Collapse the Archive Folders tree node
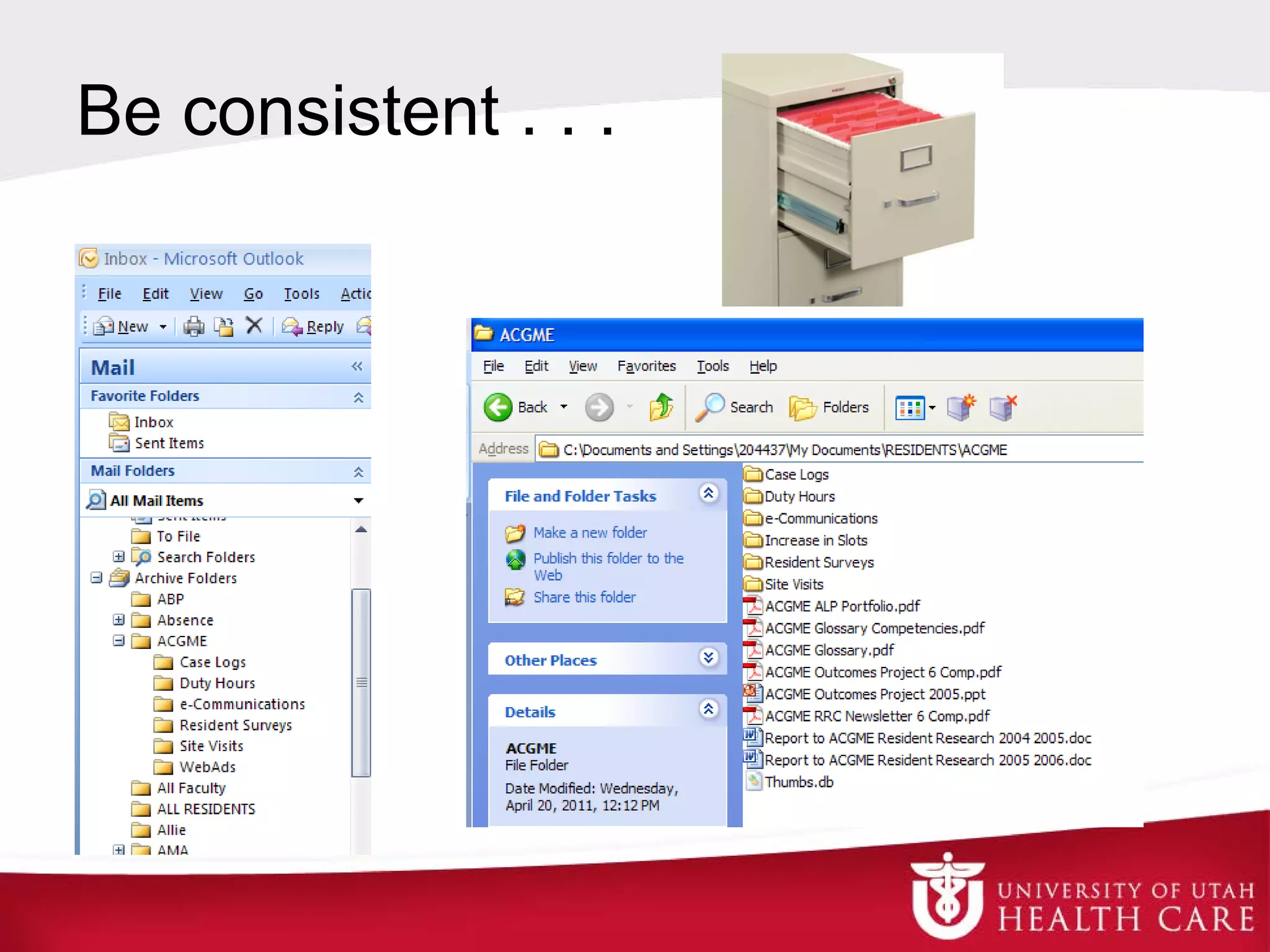 (97, 578)
